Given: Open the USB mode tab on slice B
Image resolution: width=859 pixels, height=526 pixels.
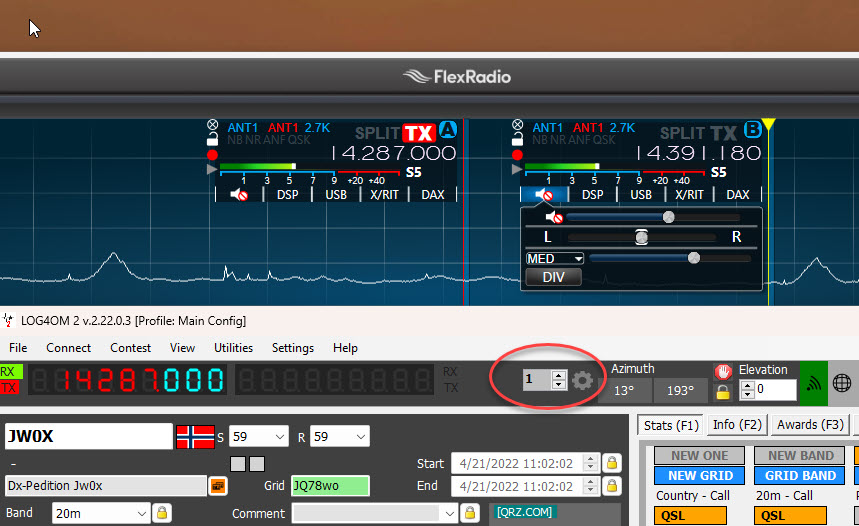Looking at the screenshot, I should pyautogui.click(x=641, y=195).
